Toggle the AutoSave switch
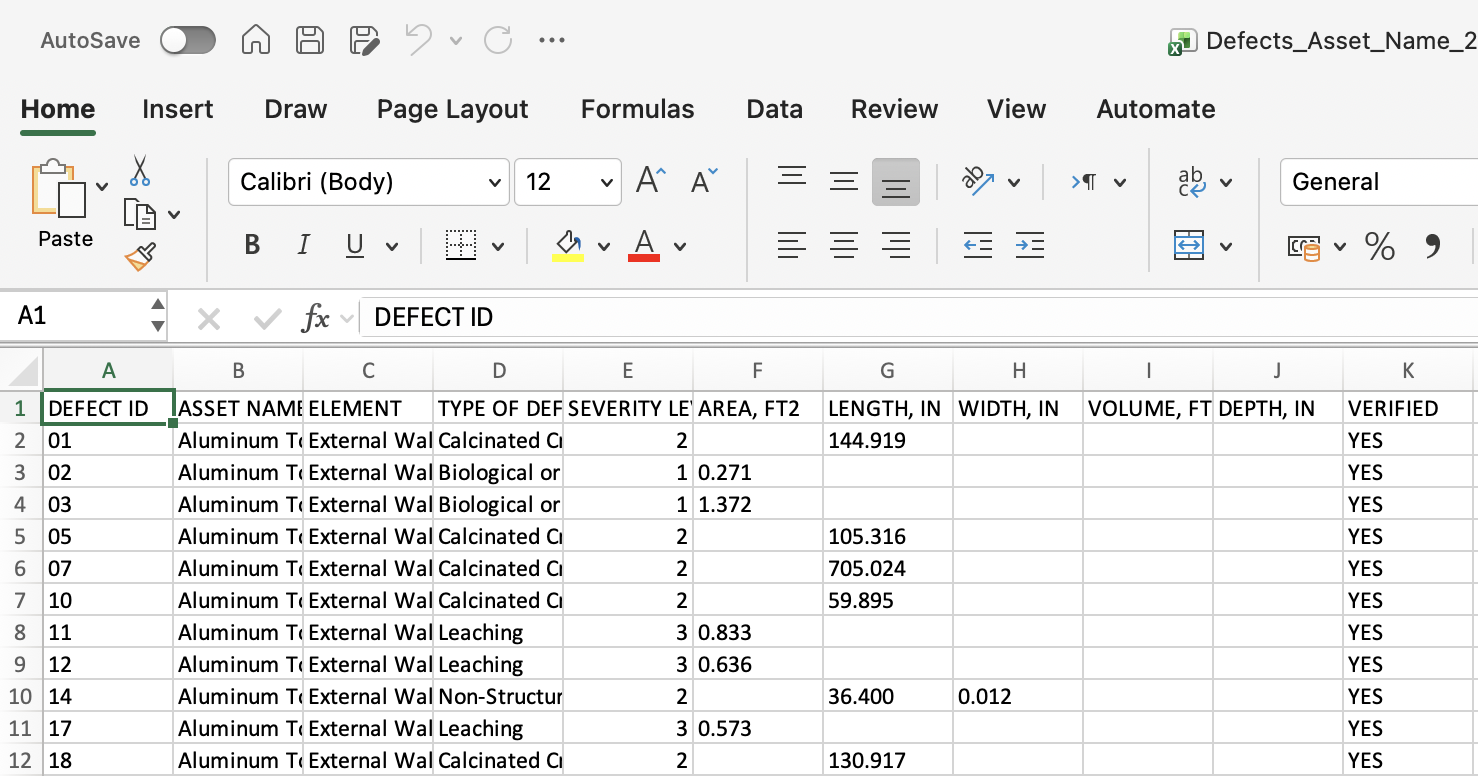 coord(188,40)
